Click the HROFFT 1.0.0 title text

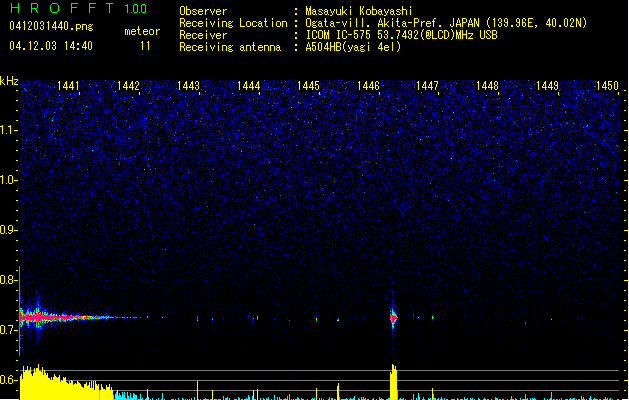(78, 8)
